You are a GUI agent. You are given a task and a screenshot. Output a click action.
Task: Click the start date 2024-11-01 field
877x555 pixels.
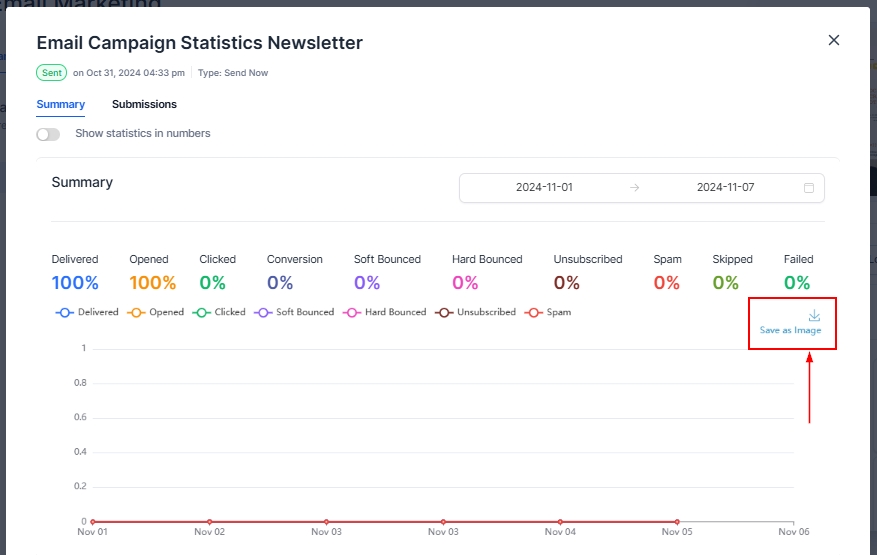[544, 188]
